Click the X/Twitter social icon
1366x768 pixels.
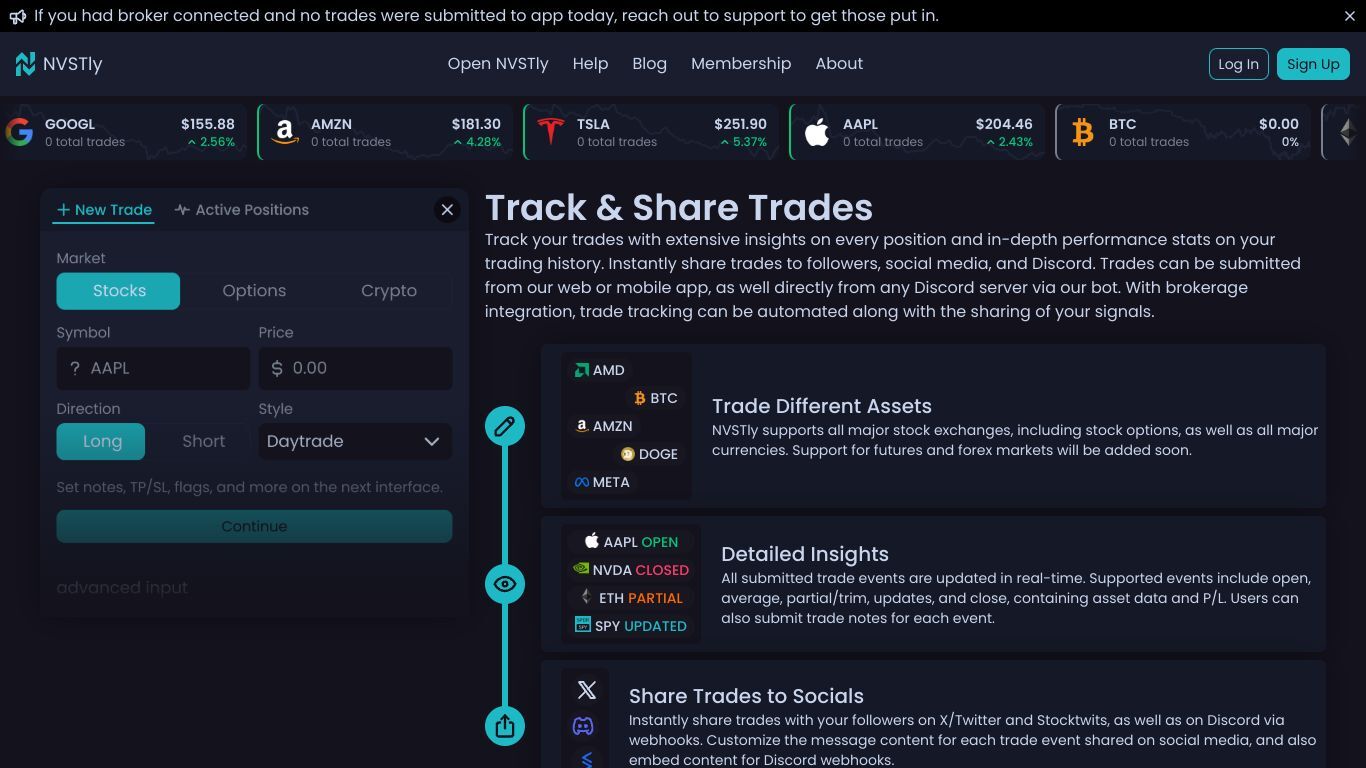[x=587, y=690]
